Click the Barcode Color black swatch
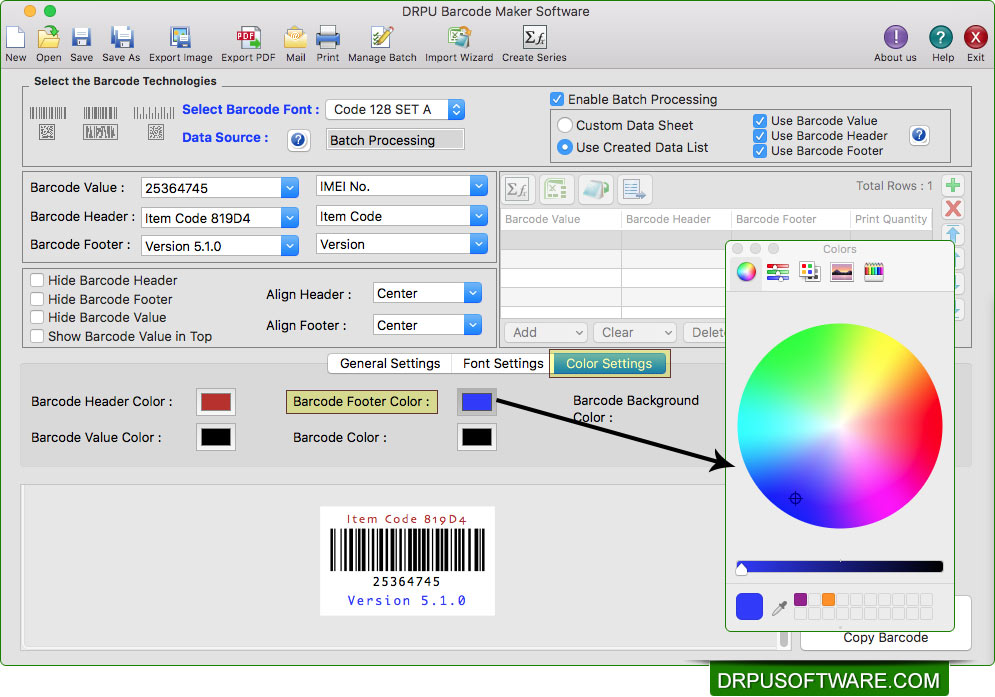This screenshot has height=697, width=995. click(x=477, y=437)
